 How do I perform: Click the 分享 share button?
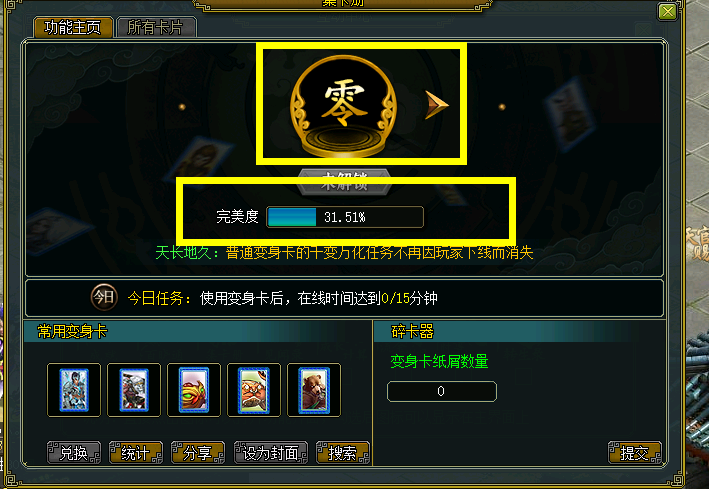[198, 452]
